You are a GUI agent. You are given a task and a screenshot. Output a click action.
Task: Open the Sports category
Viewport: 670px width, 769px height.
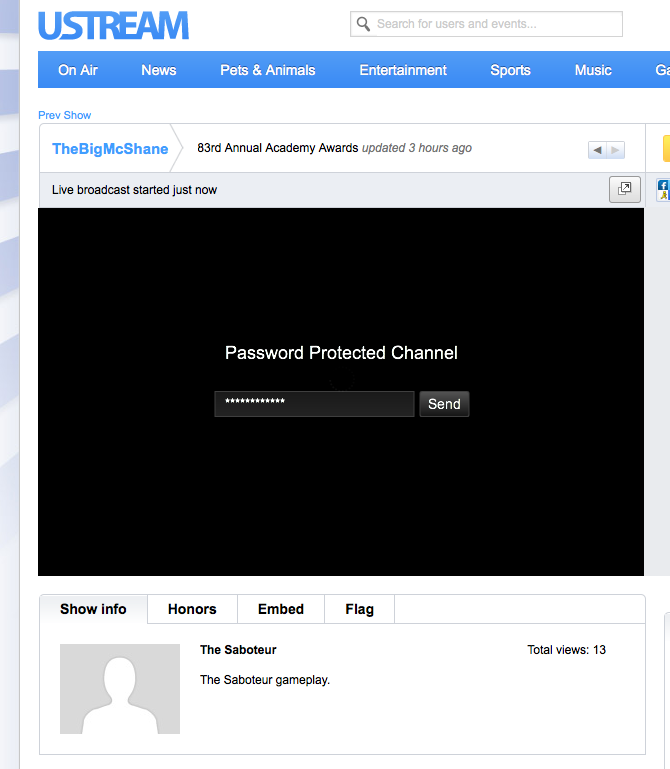510,70
